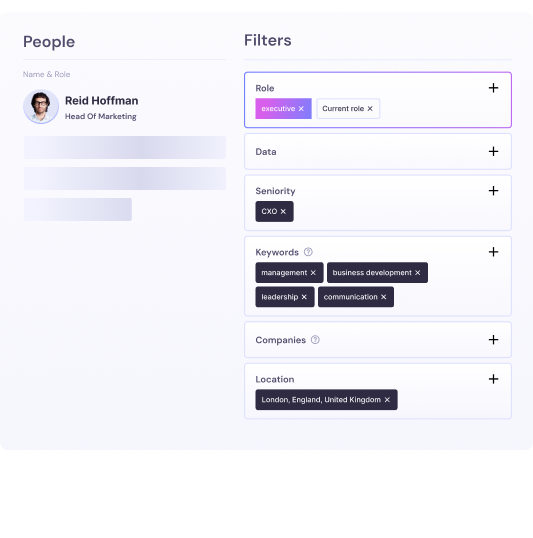Image resolution: width=533 pixels, height=538 pixels.
Task: Add a keyword using plus icon
Action: coord(494,252)
